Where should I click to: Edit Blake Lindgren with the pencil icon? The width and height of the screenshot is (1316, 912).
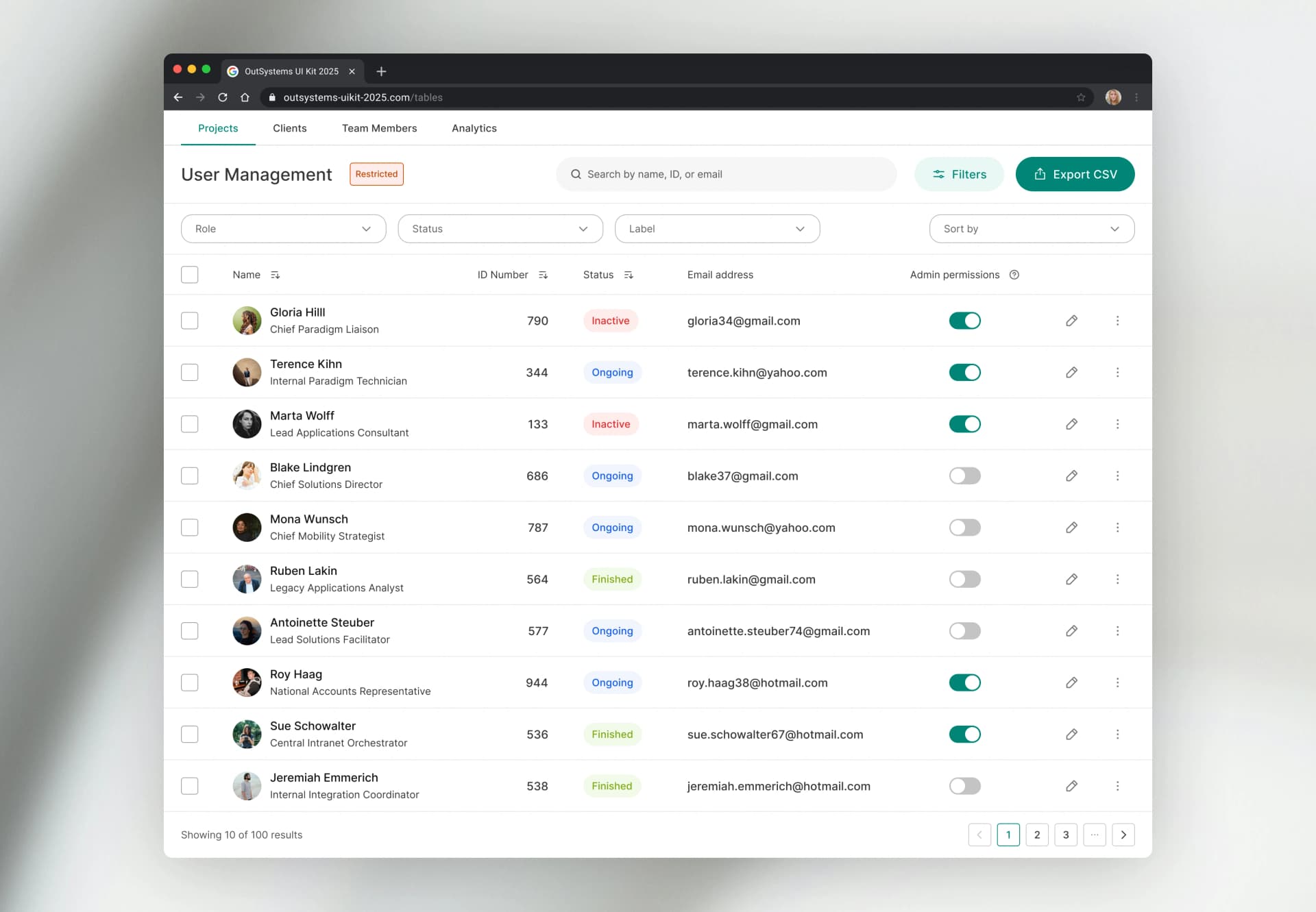[x=1072, y=476]
